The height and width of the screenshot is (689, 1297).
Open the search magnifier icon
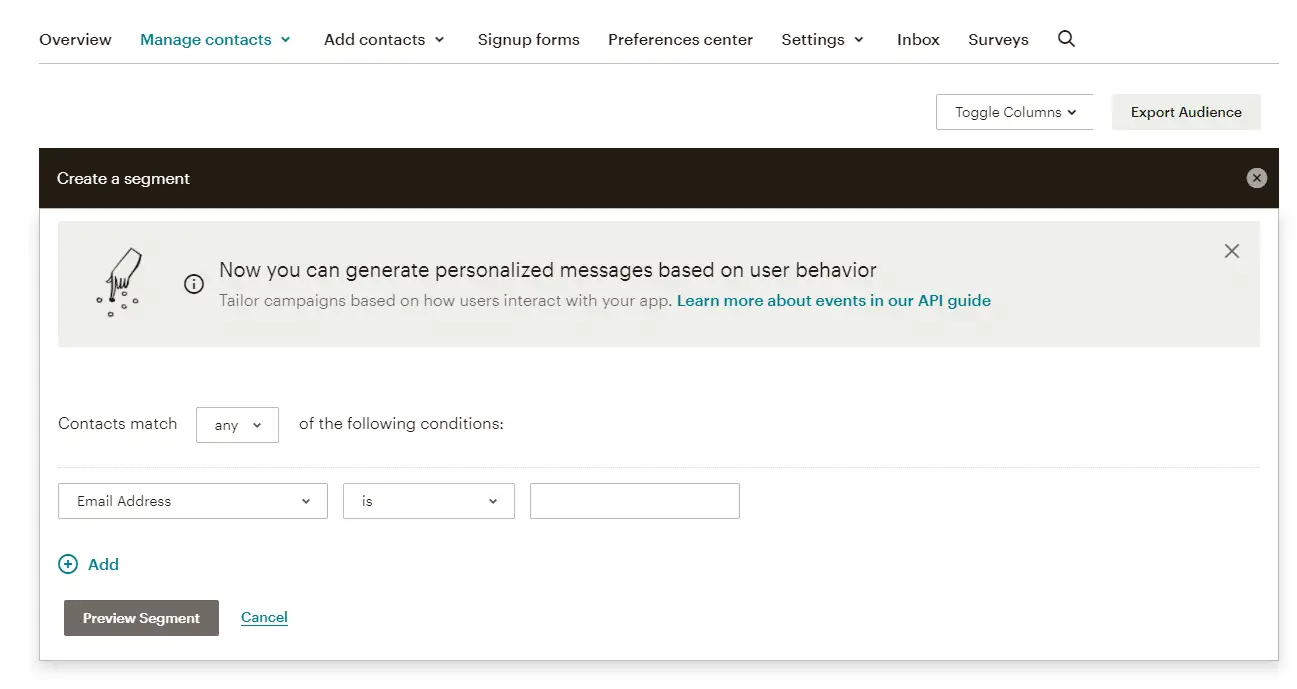1066,39
